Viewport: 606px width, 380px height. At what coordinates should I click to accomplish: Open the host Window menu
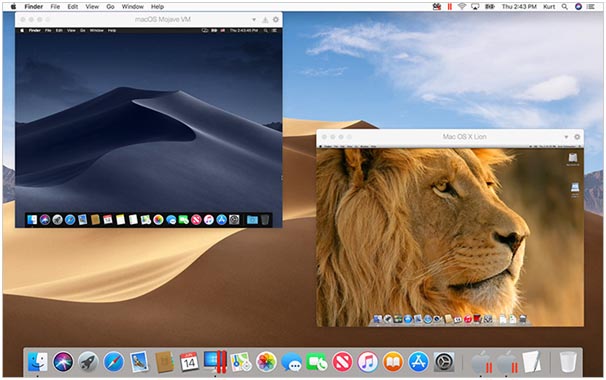[x=133, y=7]
